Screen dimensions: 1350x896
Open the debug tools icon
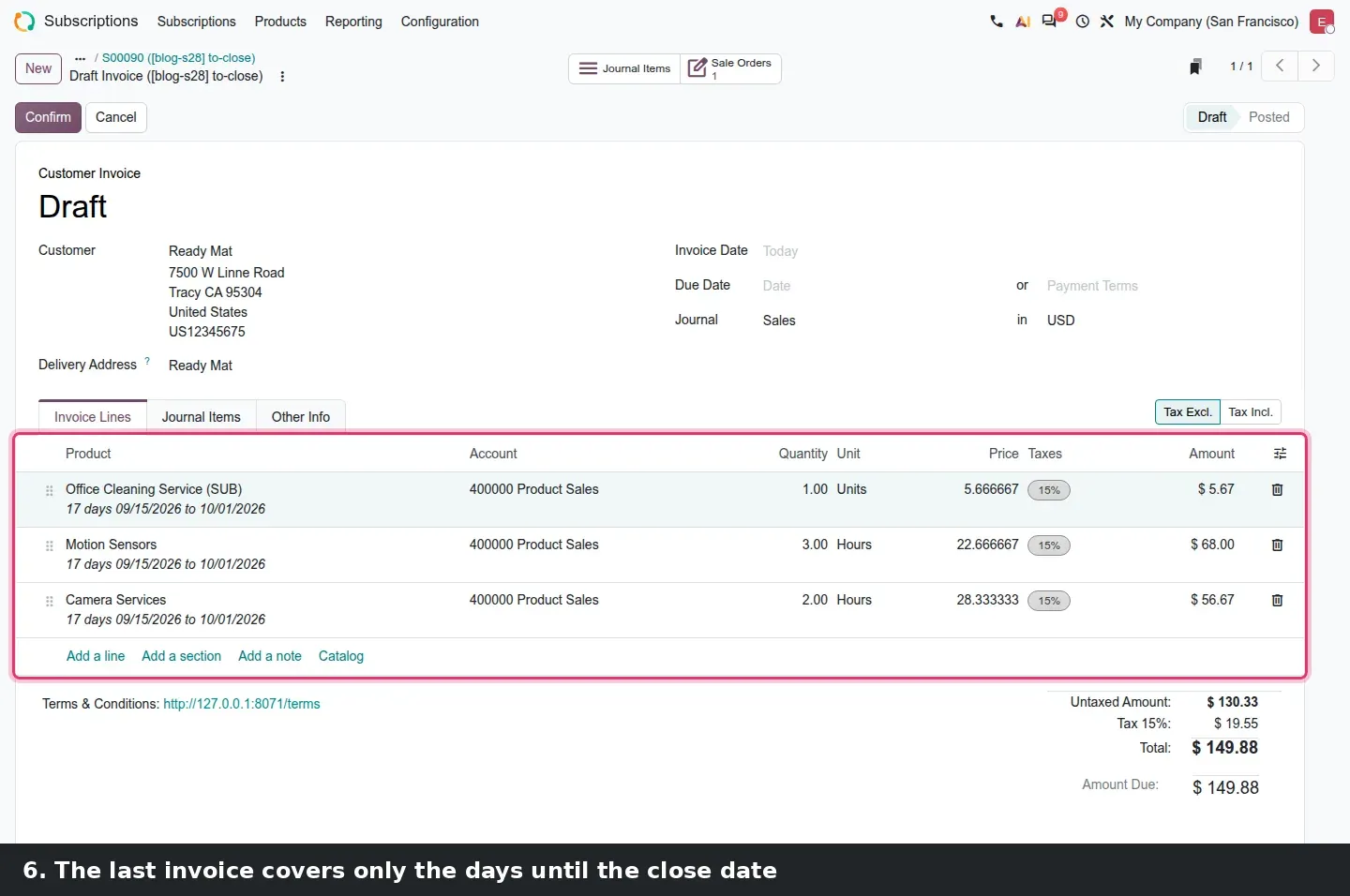1107,21
